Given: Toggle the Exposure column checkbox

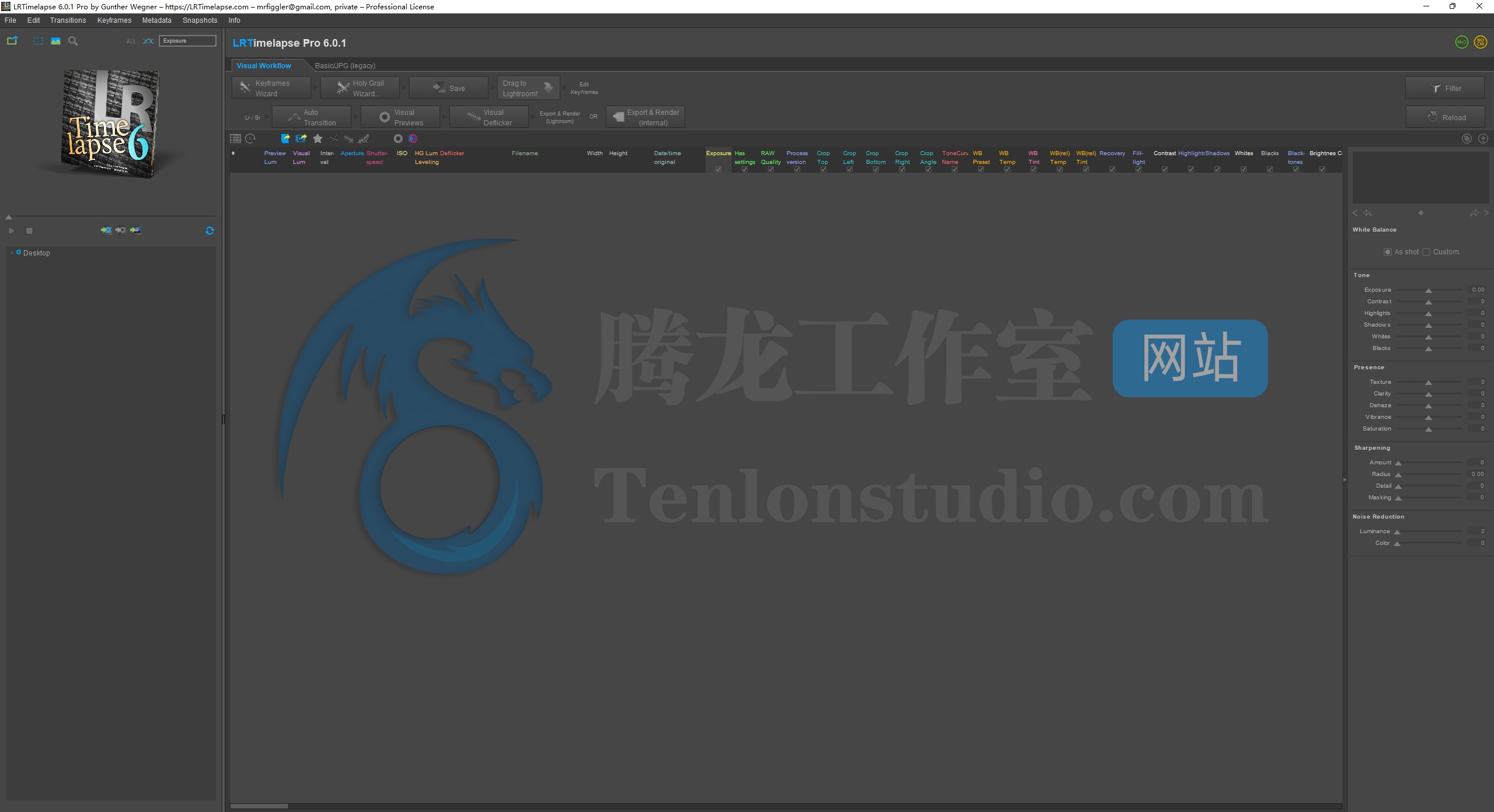Looking at the screenshot, I should point(718,169).
